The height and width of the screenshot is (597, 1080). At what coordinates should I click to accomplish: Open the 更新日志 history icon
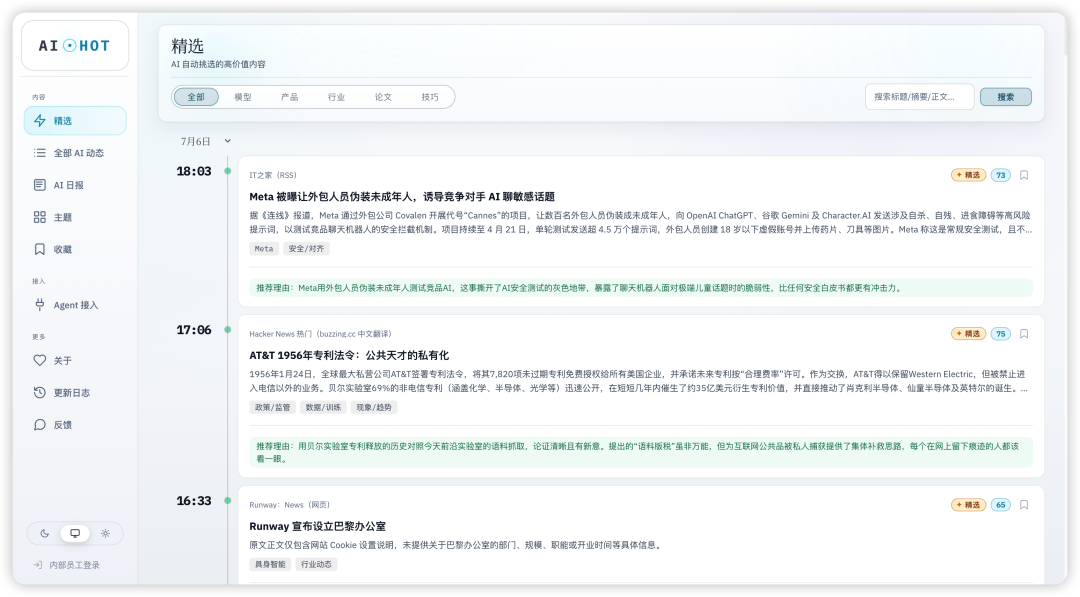40,392
